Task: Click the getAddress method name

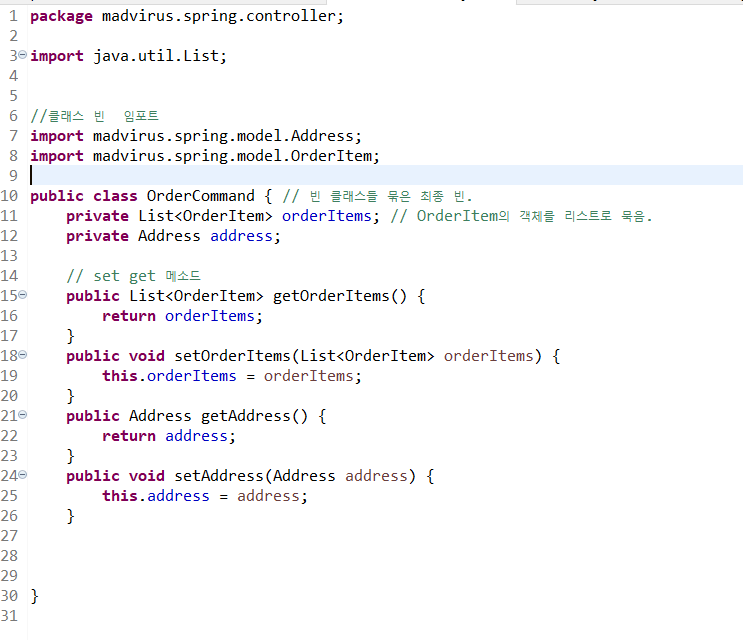Action: point(245,416)
